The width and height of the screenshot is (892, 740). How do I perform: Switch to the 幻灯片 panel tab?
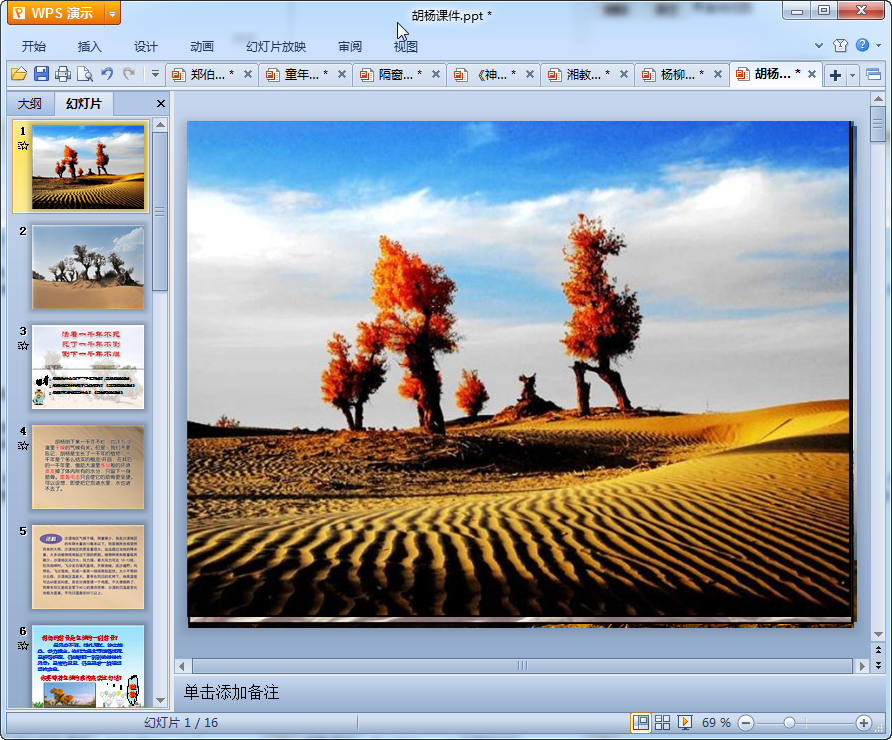point(84,104)
